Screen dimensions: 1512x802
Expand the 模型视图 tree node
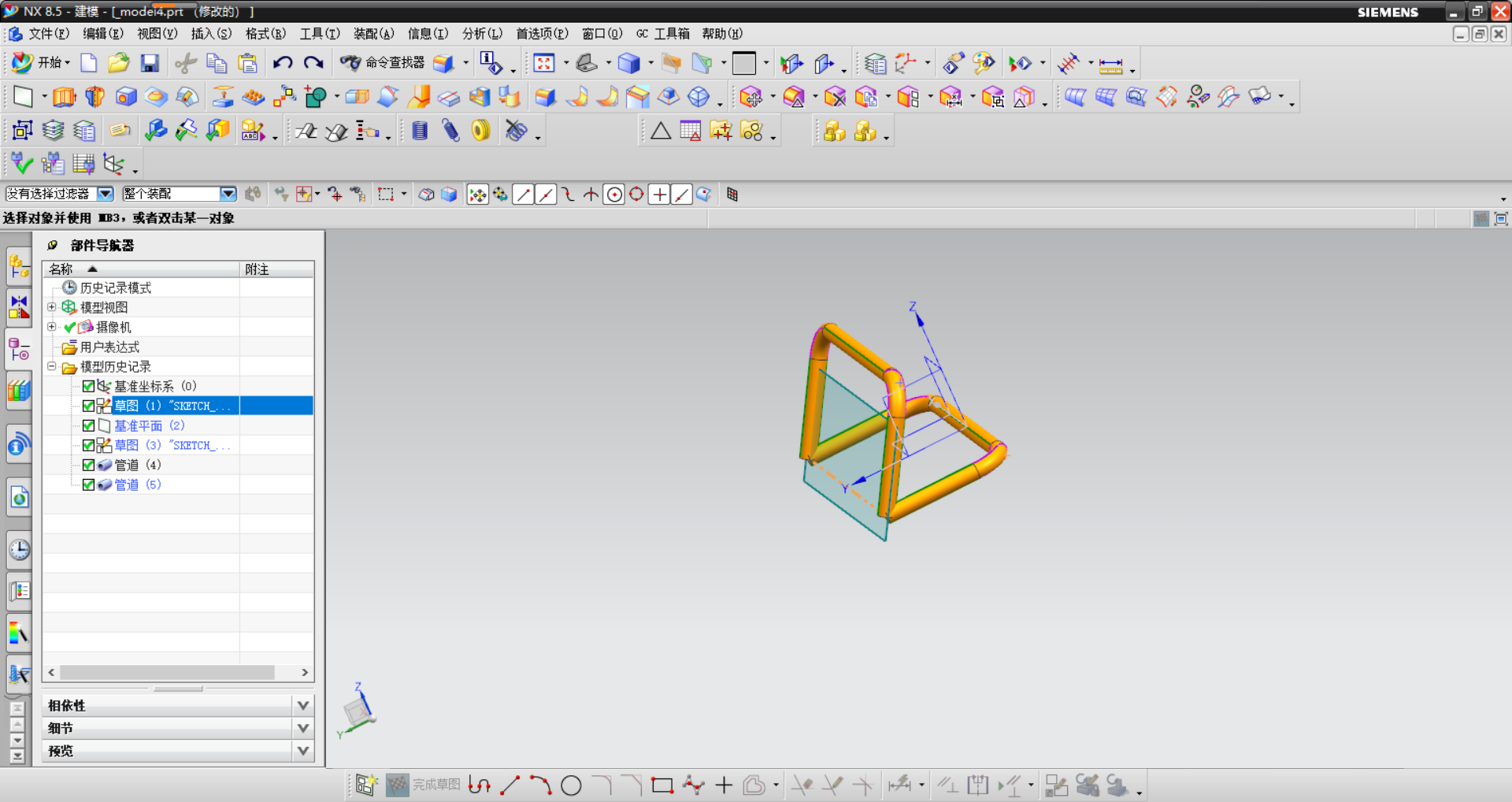[51, 306]
